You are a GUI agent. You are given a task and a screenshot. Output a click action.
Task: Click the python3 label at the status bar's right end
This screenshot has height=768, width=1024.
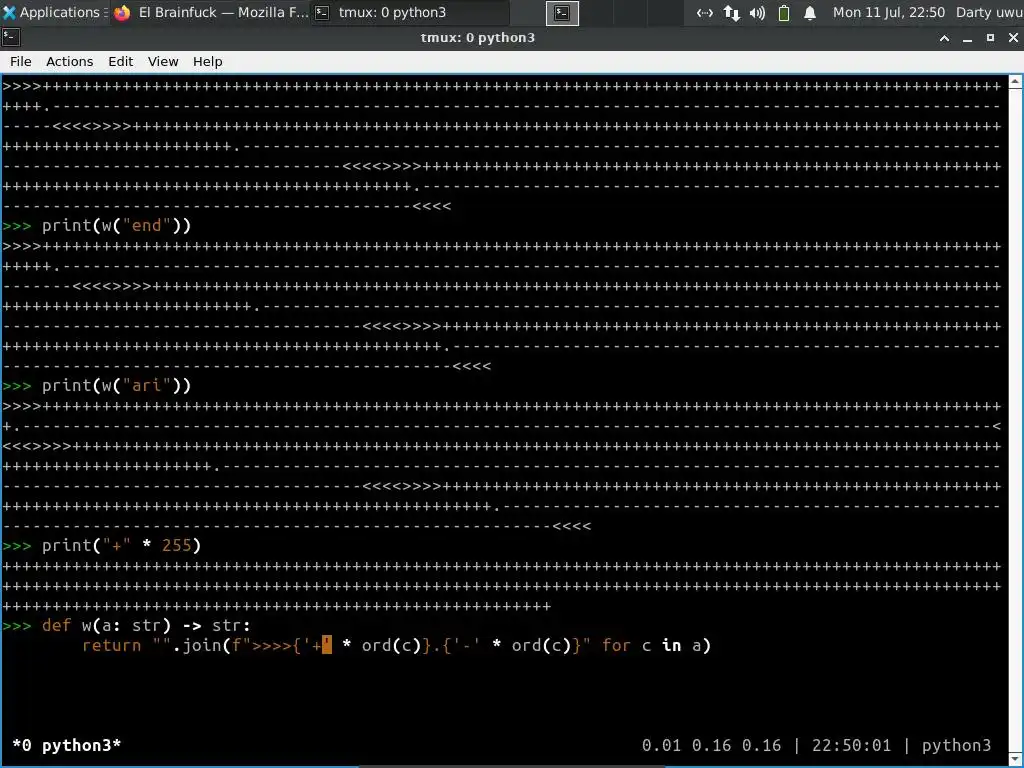956,745
